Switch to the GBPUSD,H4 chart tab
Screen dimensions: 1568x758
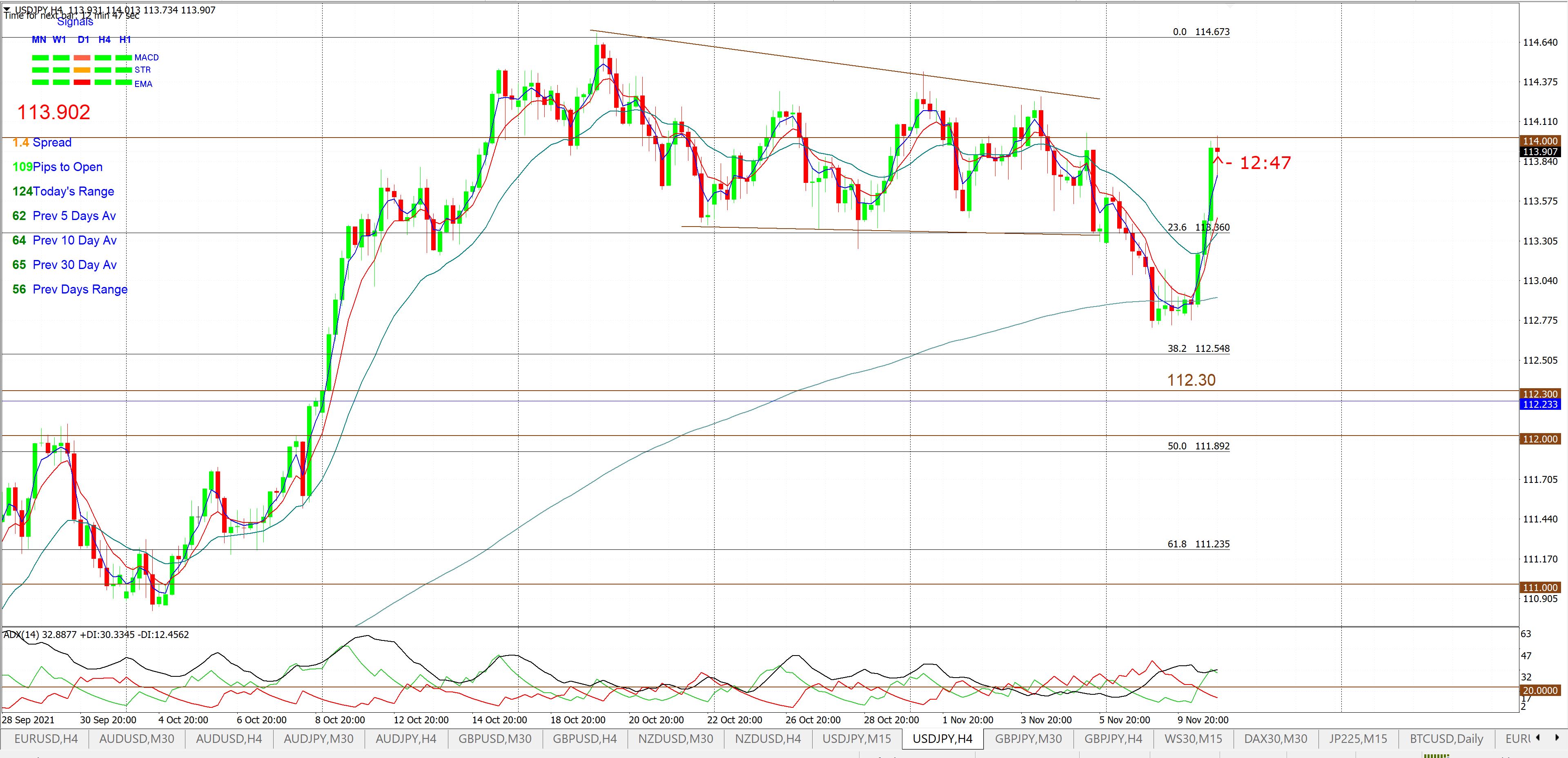pos(585,738)
